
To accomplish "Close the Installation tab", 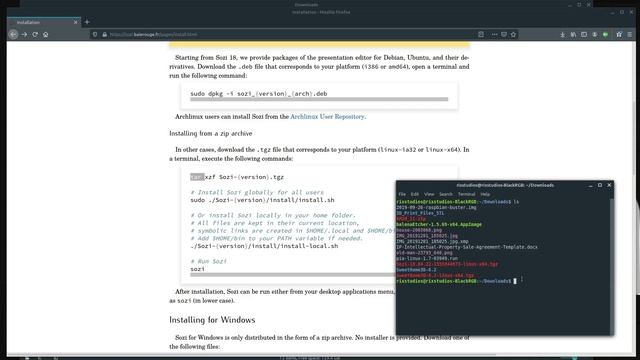I will (76, 22).
